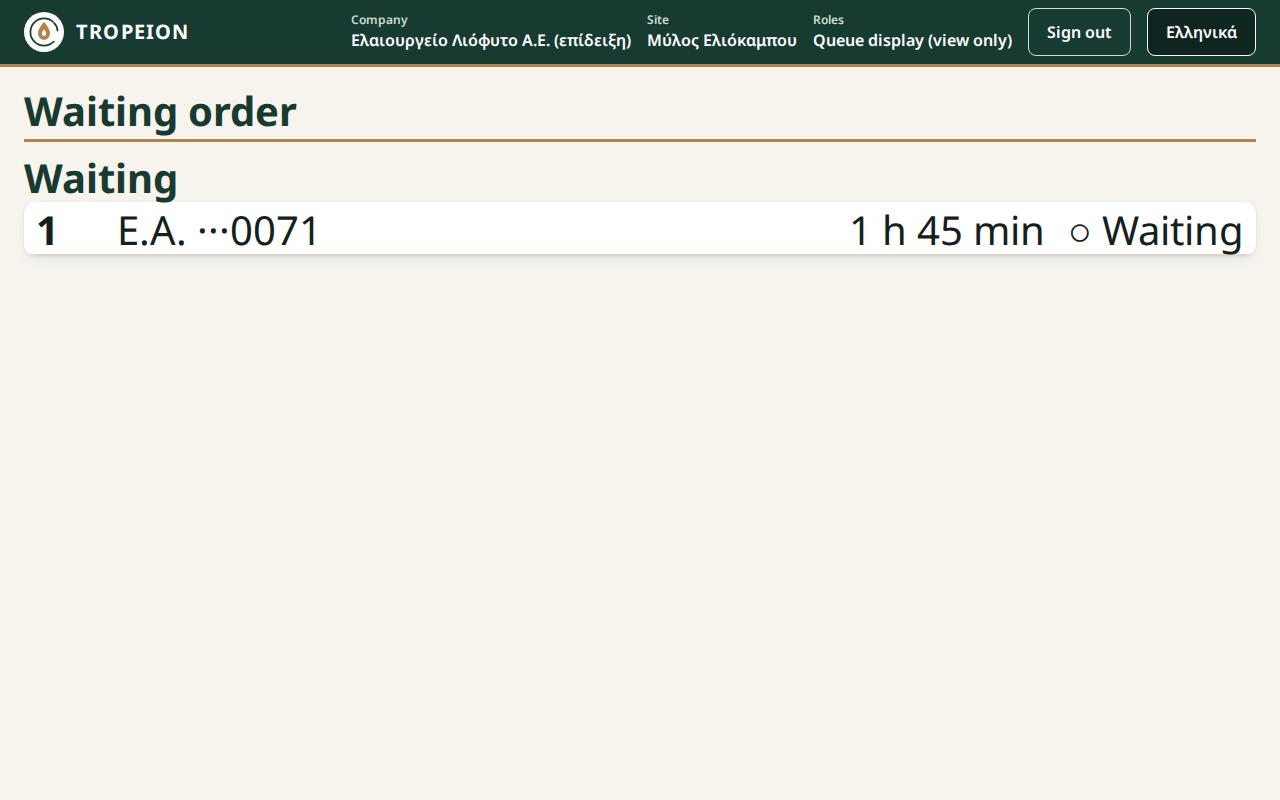Select queue entry E.A. ···0071
Viewport: 1280px width, 800px height.
(640, 229)
